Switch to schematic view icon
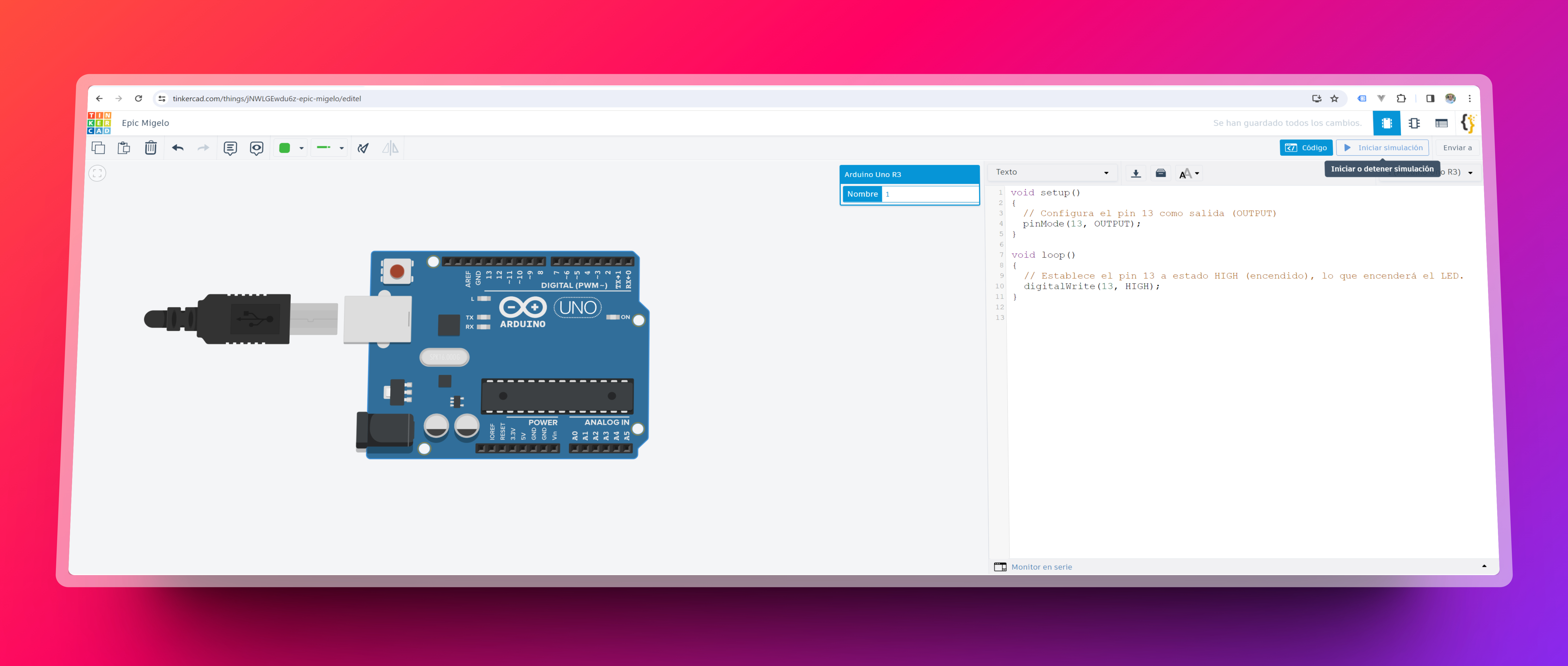1568x666 pixels. click(x=1414, y=123)
